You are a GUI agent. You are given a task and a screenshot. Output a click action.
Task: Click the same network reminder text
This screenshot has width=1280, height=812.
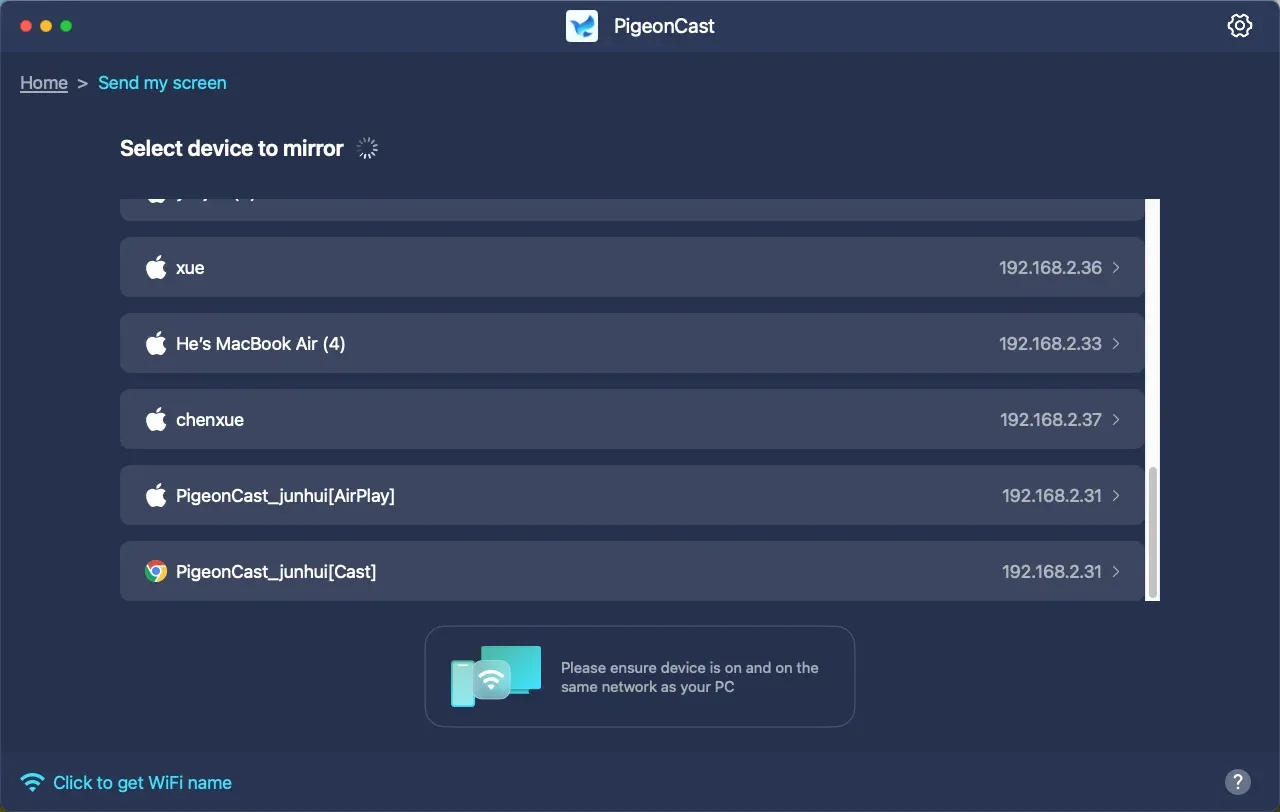click(690, 677)
